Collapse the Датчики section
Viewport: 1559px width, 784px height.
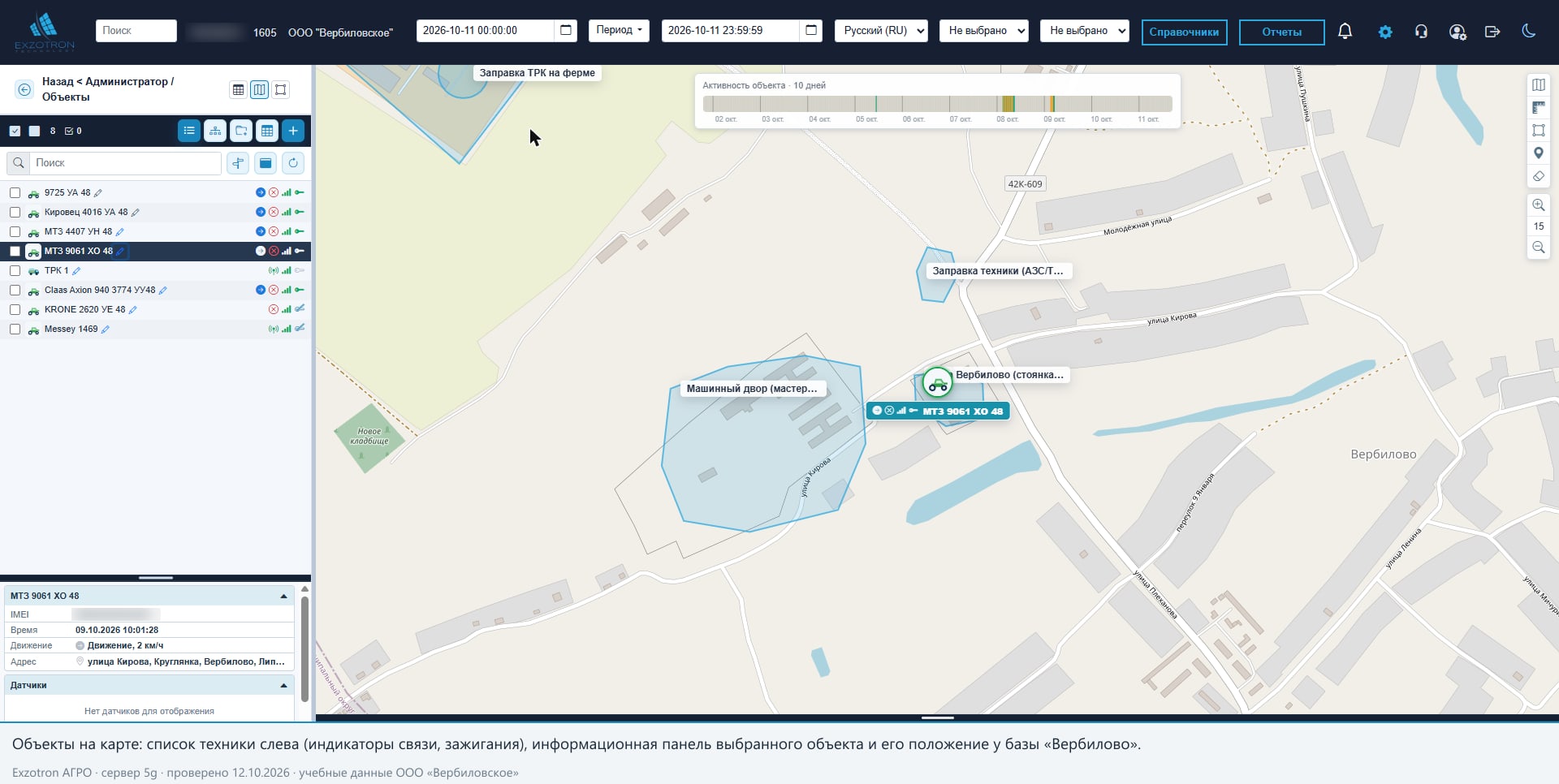point(283,686)
